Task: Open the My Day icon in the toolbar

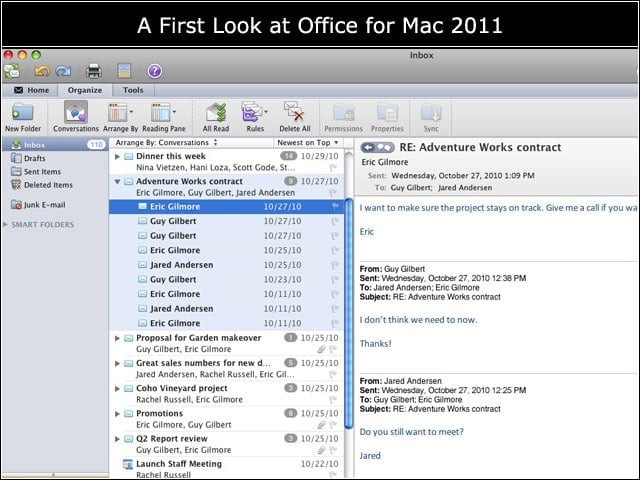Action: (124, 71)
